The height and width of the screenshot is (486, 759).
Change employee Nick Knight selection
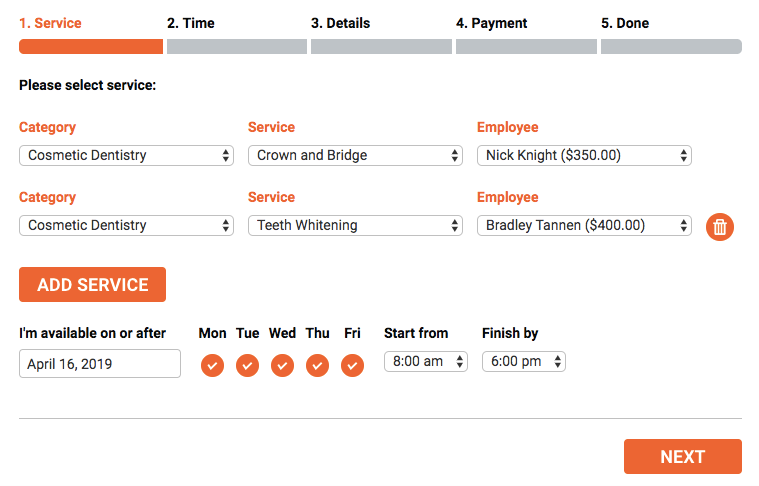pos(584,156)
